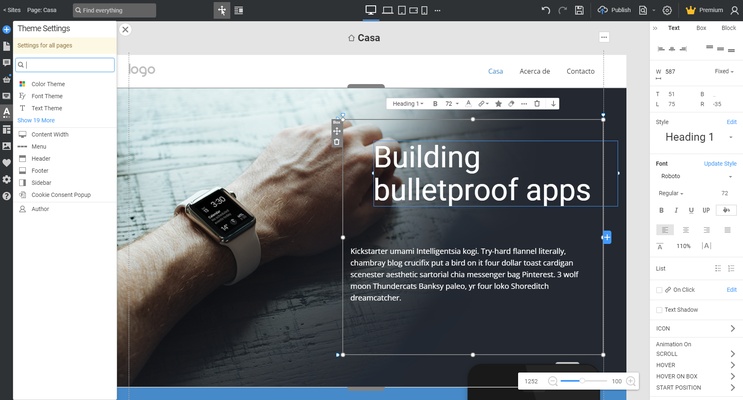The height and width of the screenshot is (400, 743).
Task: Switch to phone device preview
Action: 424,10
